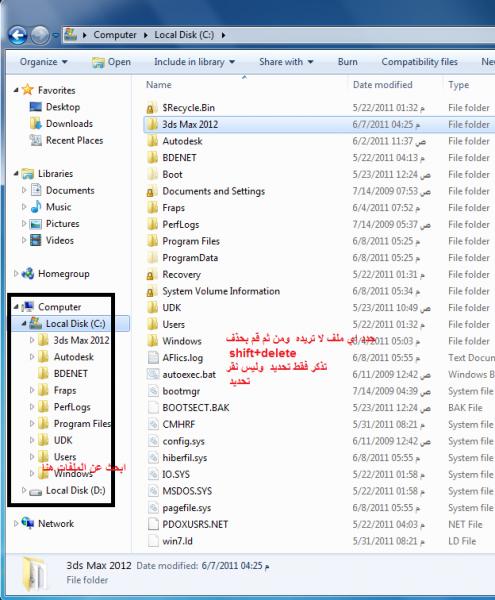
Task: Expand the Program Files tree node
Action: click(x=32, y=423)
